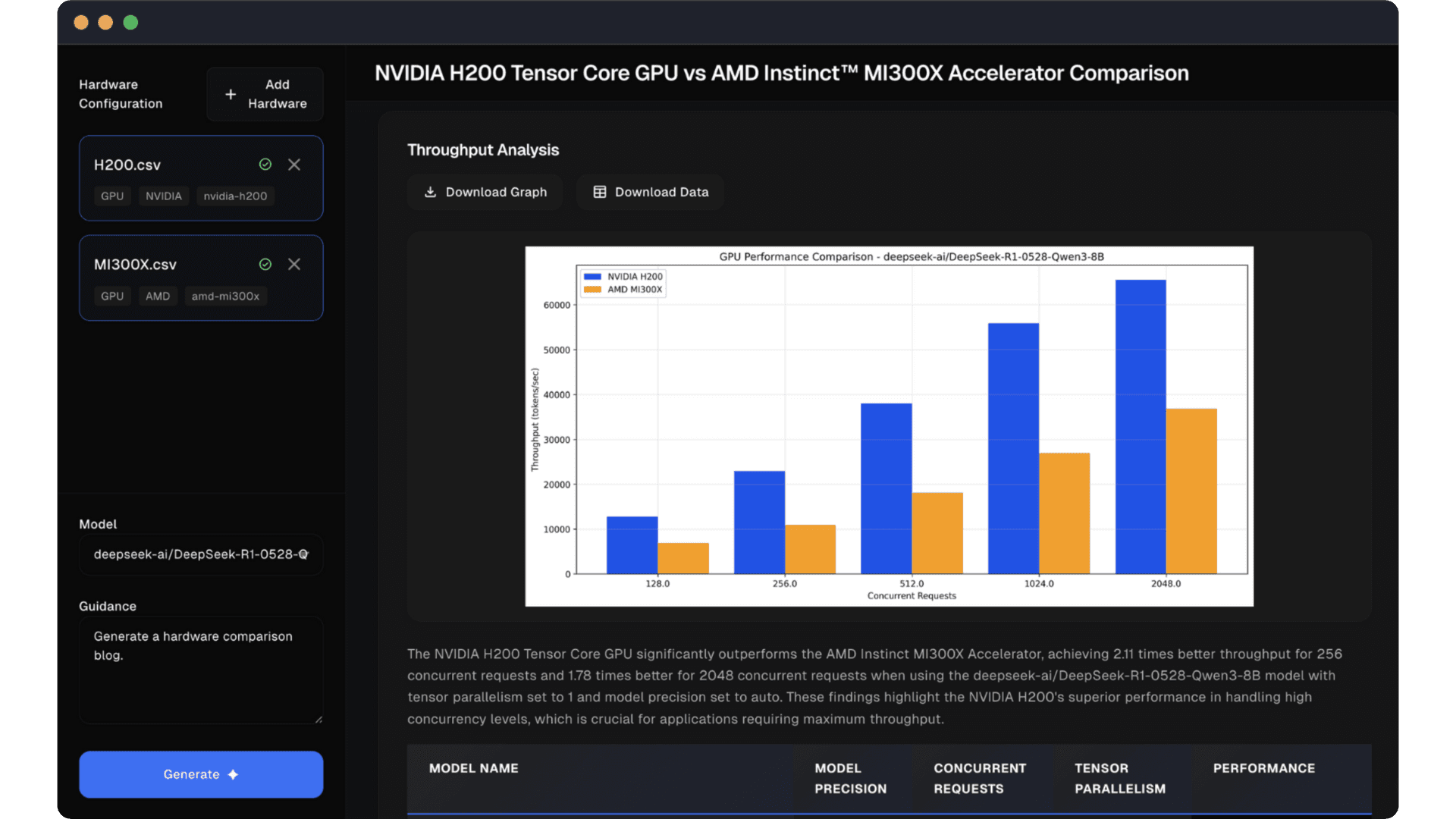Click the throughput comparison bar chart

889,425
